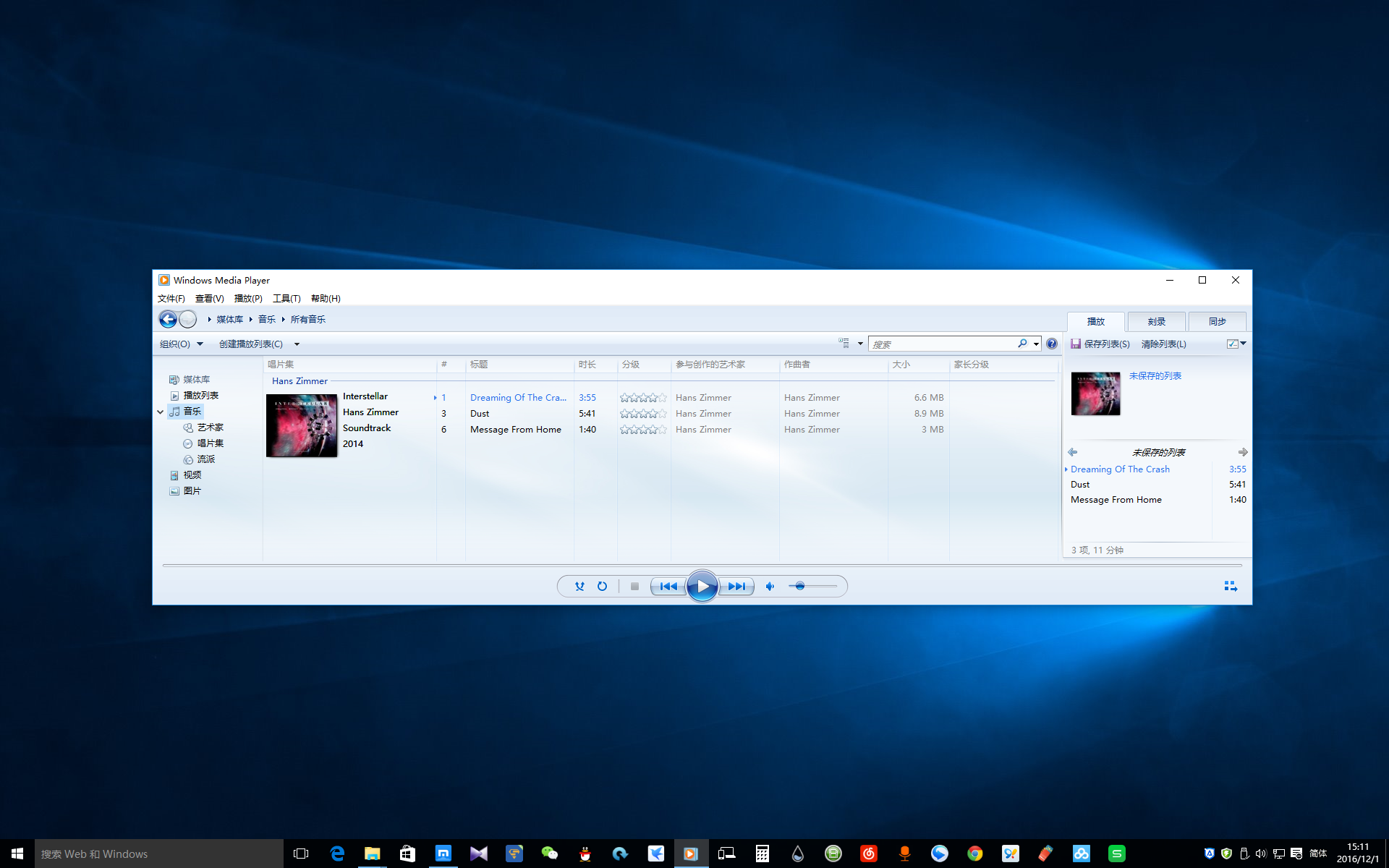This screenshot has width=1389, height=868.
Task: Open Windows Start button
Action: pos(17,854)
